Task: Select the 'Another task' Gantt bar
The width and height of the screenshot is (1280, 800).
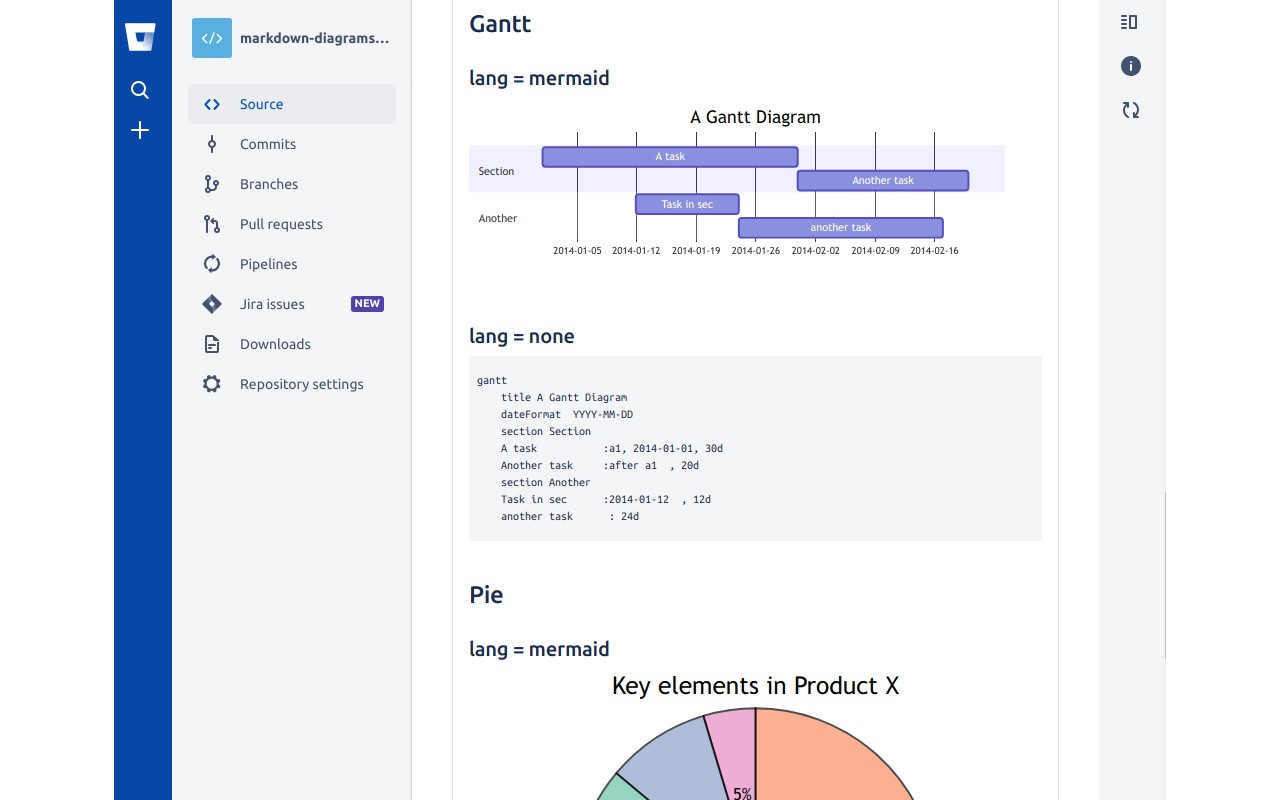Action: click(883, 181)
